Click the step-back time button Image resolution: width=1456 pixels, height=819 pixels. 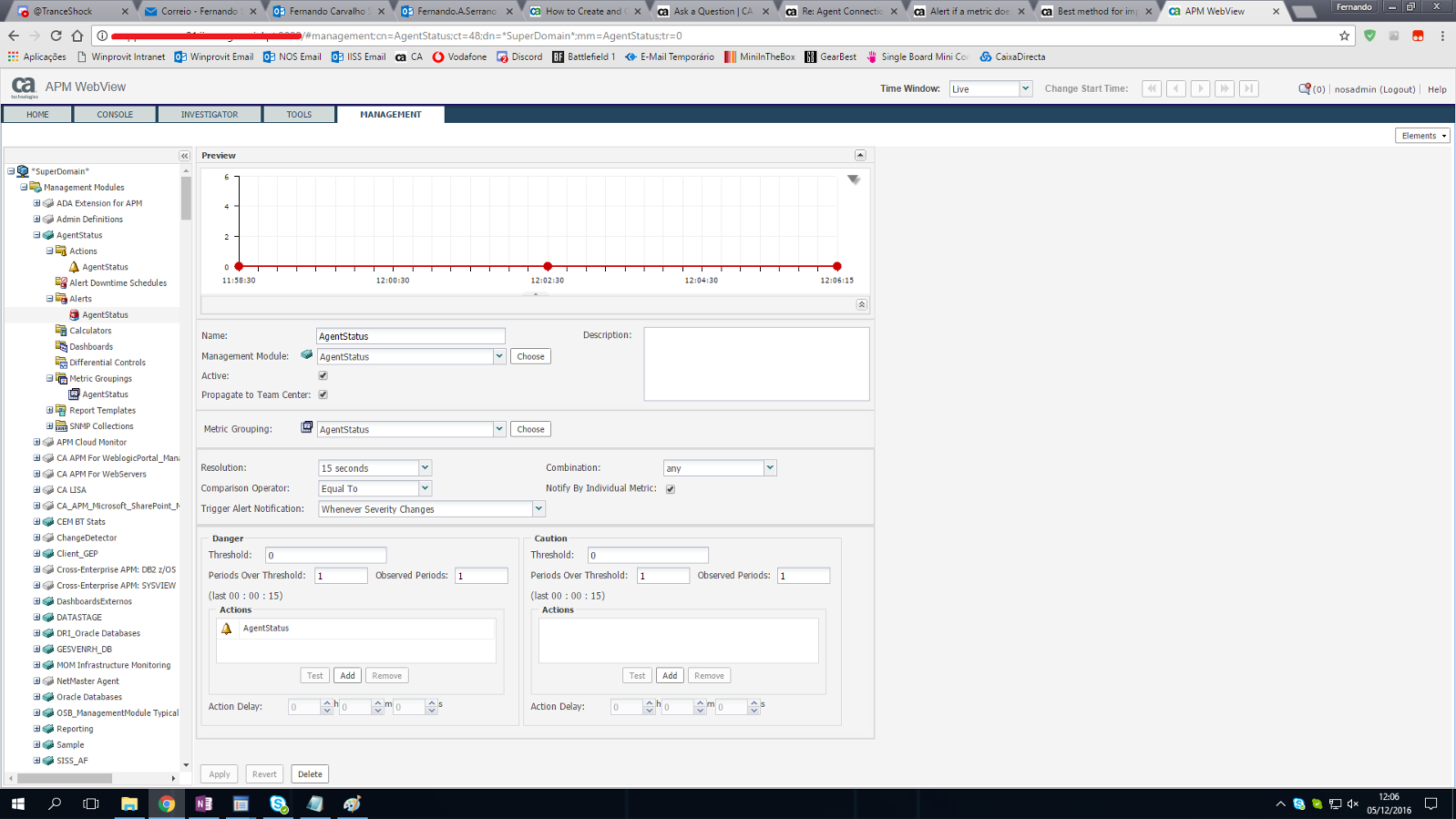(x=1176, y=88)
